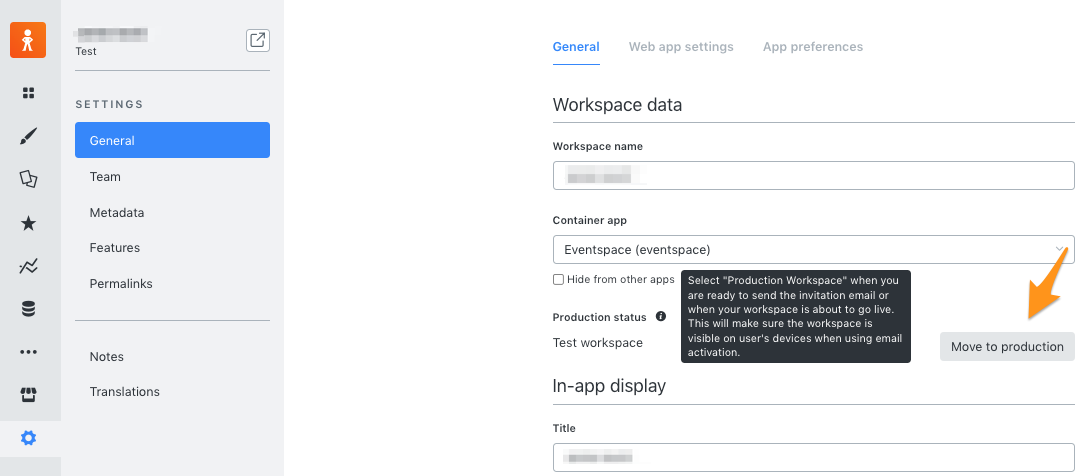
Task: Click the Title input field
Action: tap(814, 457)
